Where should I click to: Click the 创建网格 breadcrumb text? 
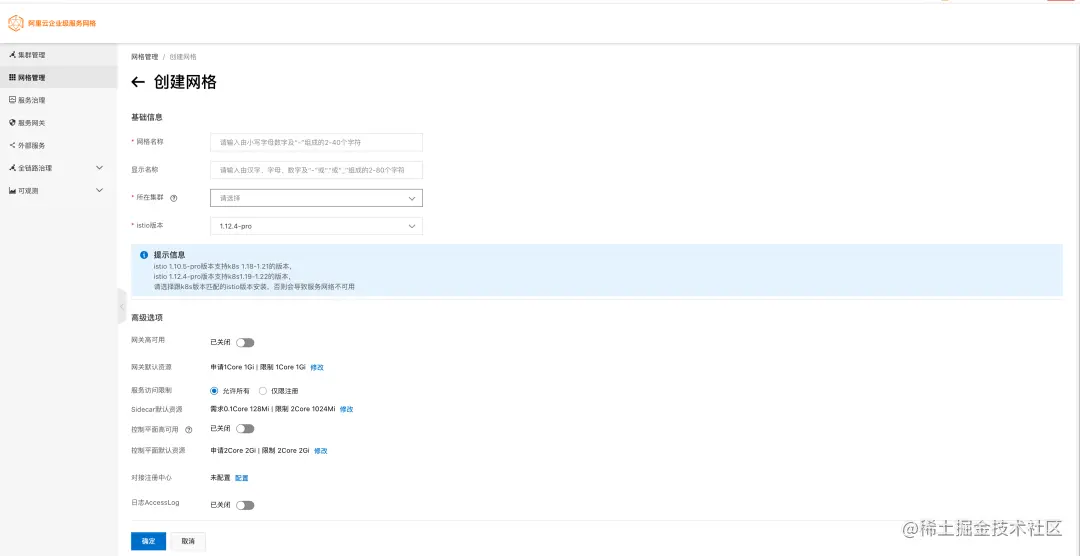click(183, 56)
